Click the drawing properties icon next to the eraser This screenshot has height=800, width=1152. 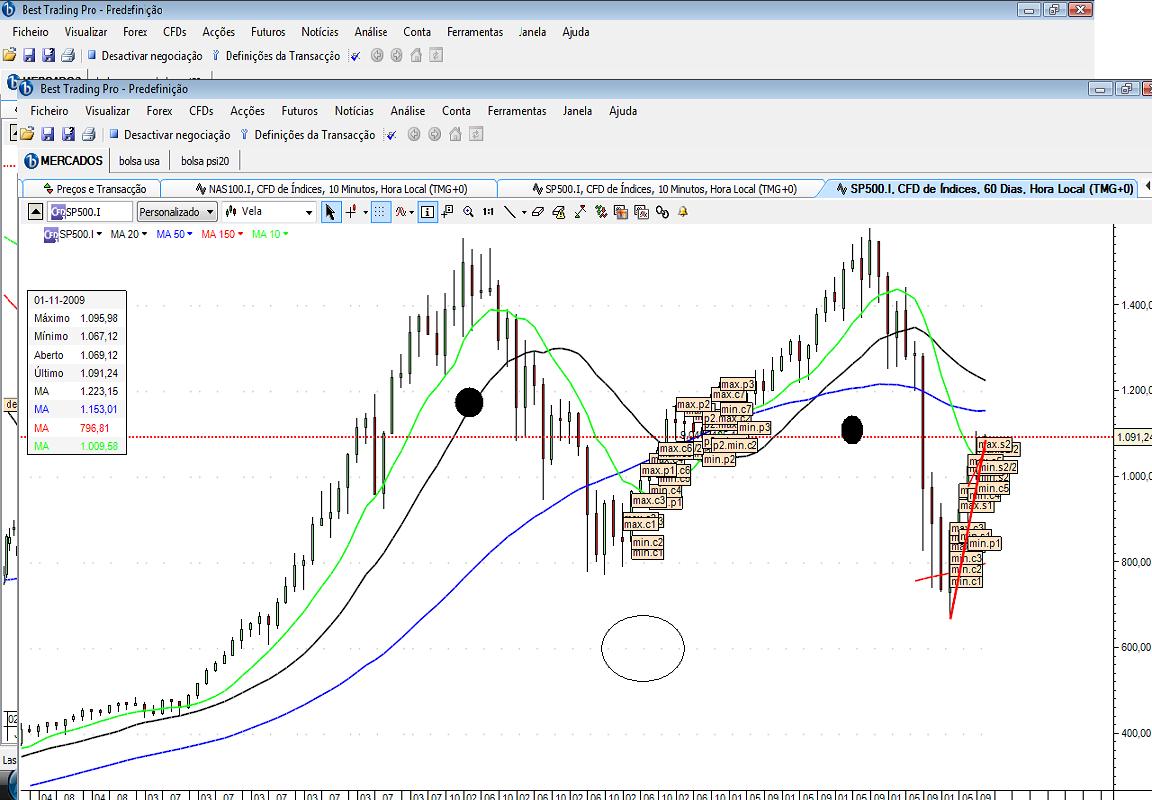559,212
